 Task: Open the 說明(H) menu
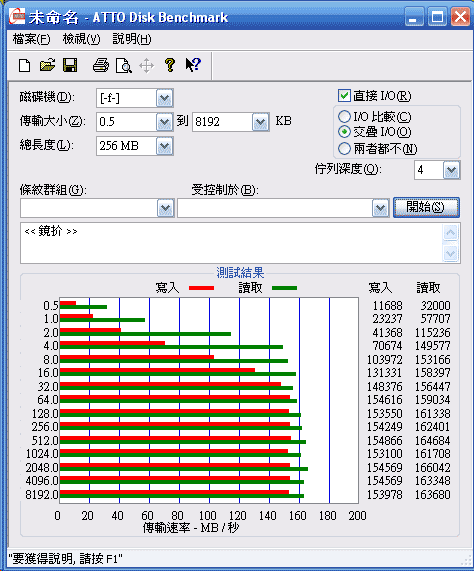coord(132,39)
